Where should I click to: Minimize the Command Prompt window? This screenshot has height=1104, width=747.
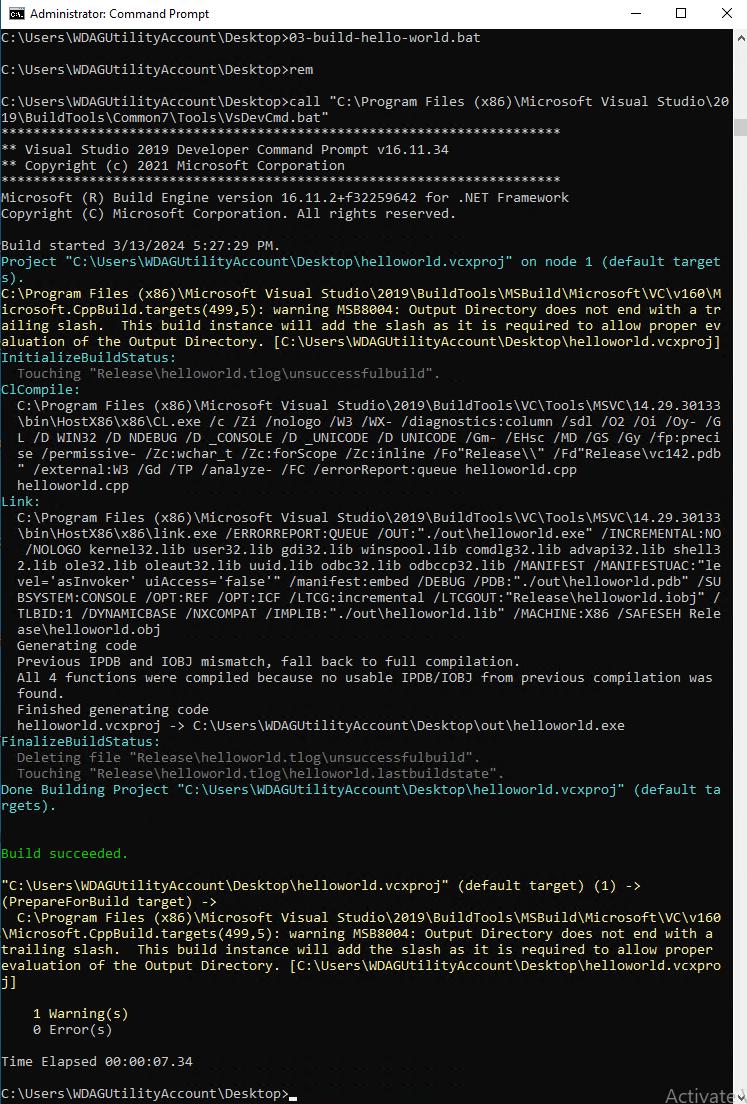(x=634, y=14)
